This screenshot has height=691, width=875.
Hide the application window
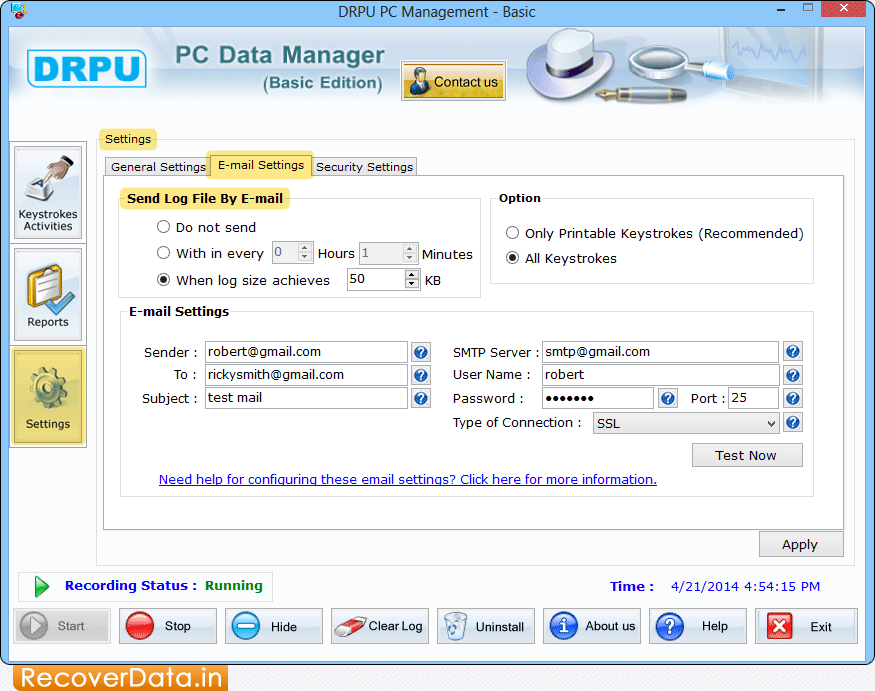click(x=274, y=626)
